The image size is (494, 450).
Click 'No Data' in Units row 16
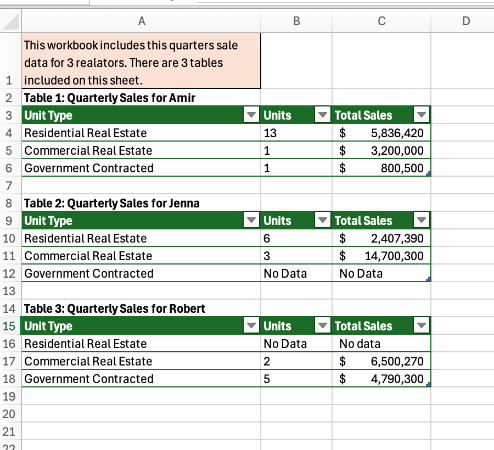[x=296, y=343]
